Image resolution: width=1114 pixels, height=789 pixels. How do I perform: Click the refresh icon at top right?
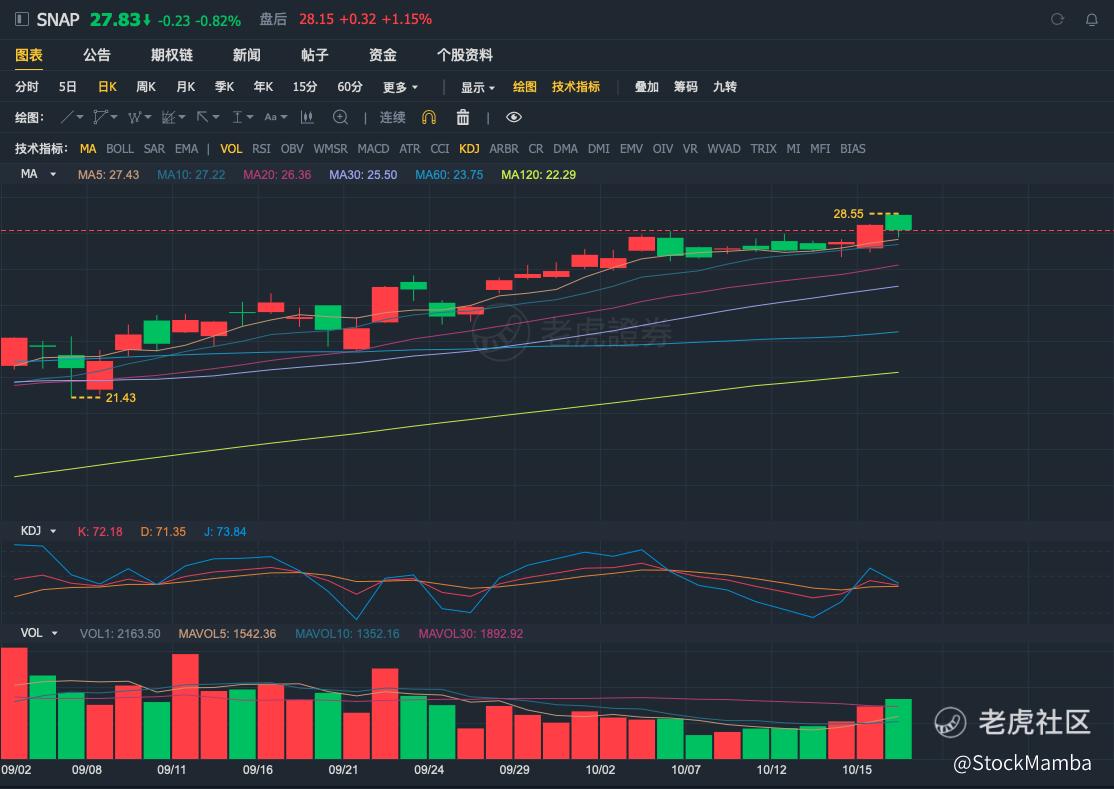tap(1057, 19)
